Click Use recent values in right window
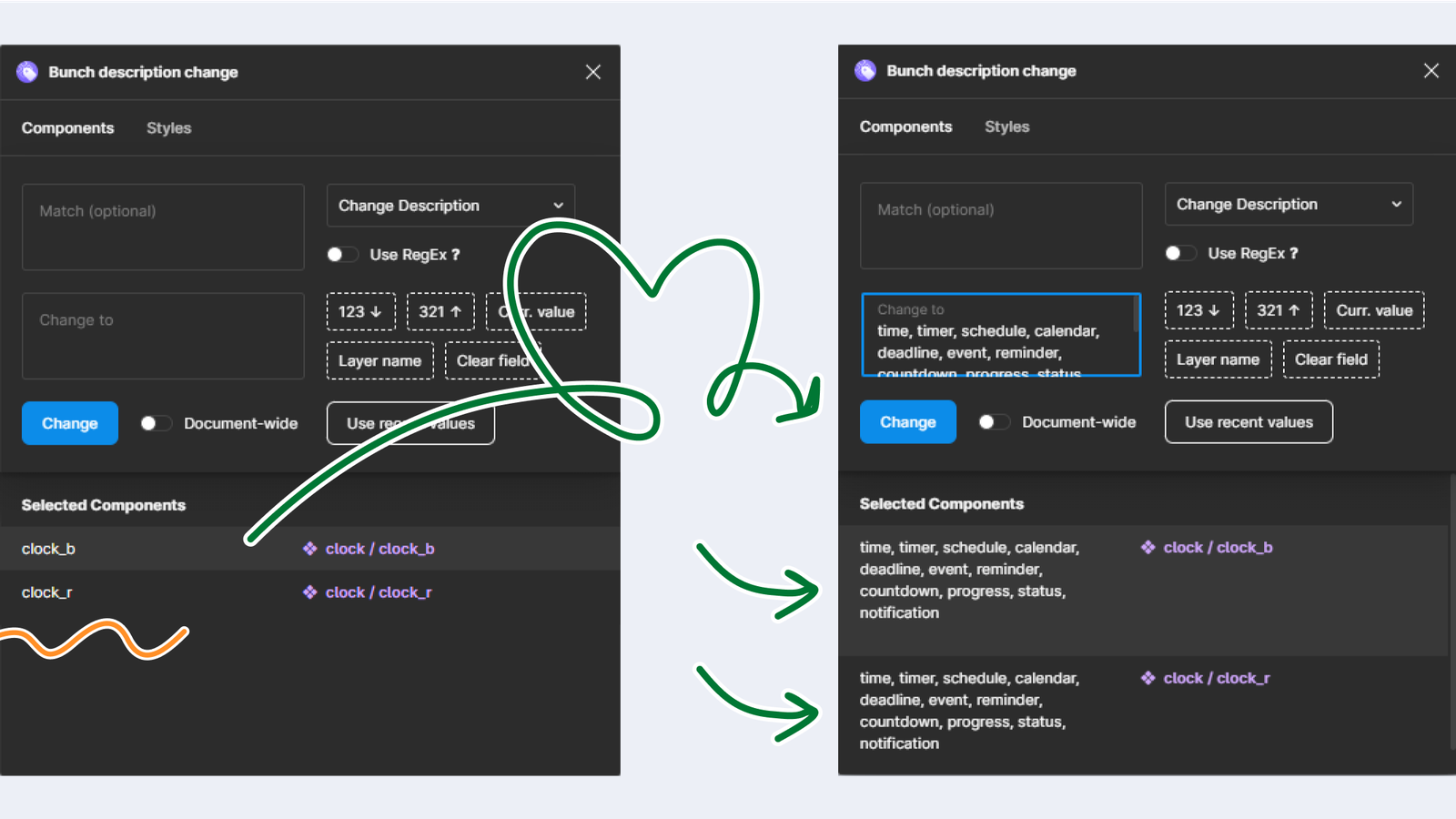This screenshot has width=1456, height=819. (1249, 422)
